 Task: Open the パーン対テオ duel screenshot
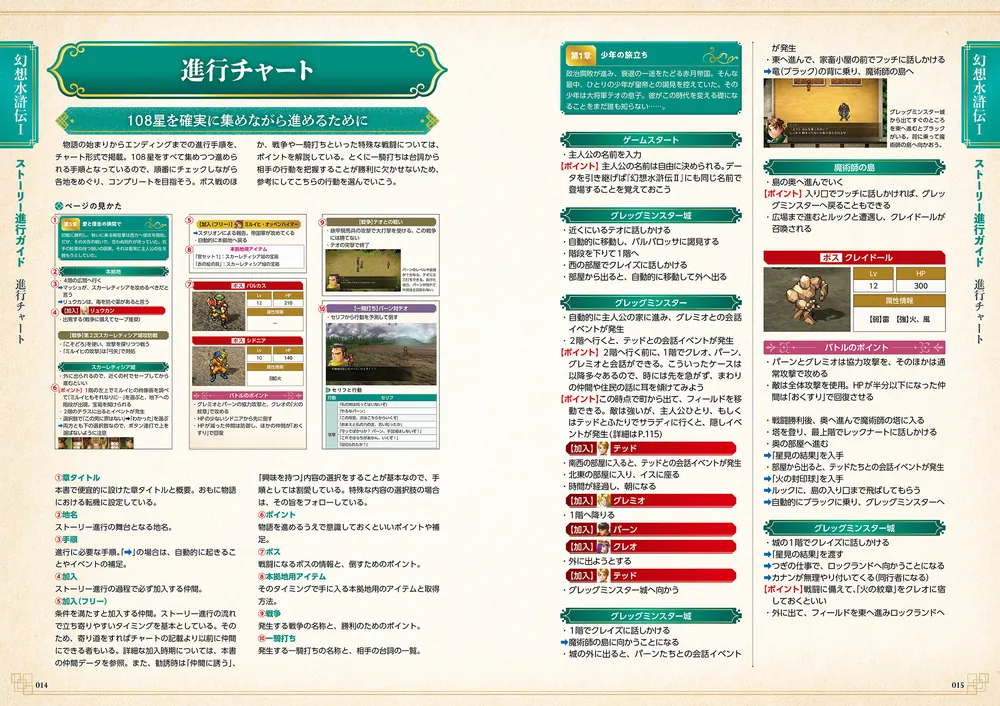[x=381, y=353]
